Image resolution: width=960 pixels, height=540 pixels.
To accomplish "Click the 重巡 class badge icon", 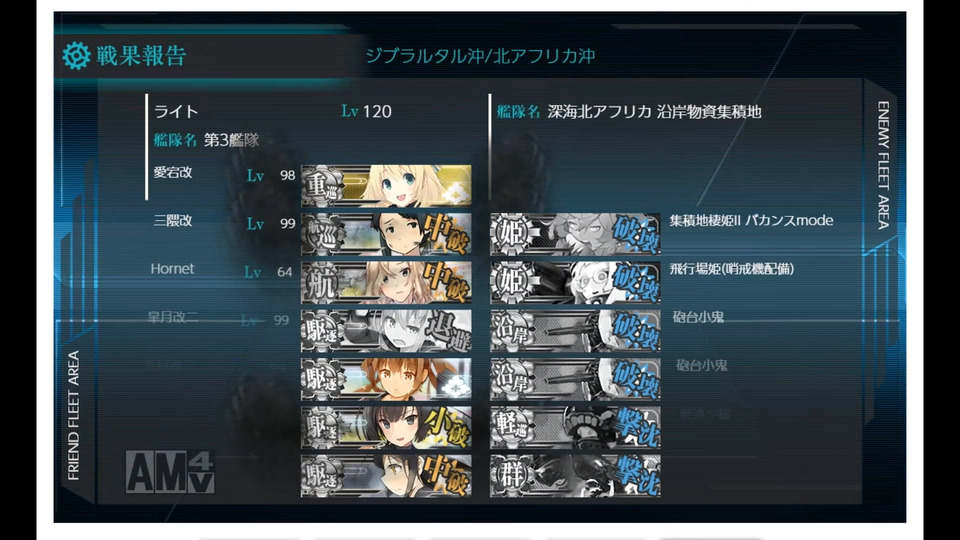I will (322, 186).
